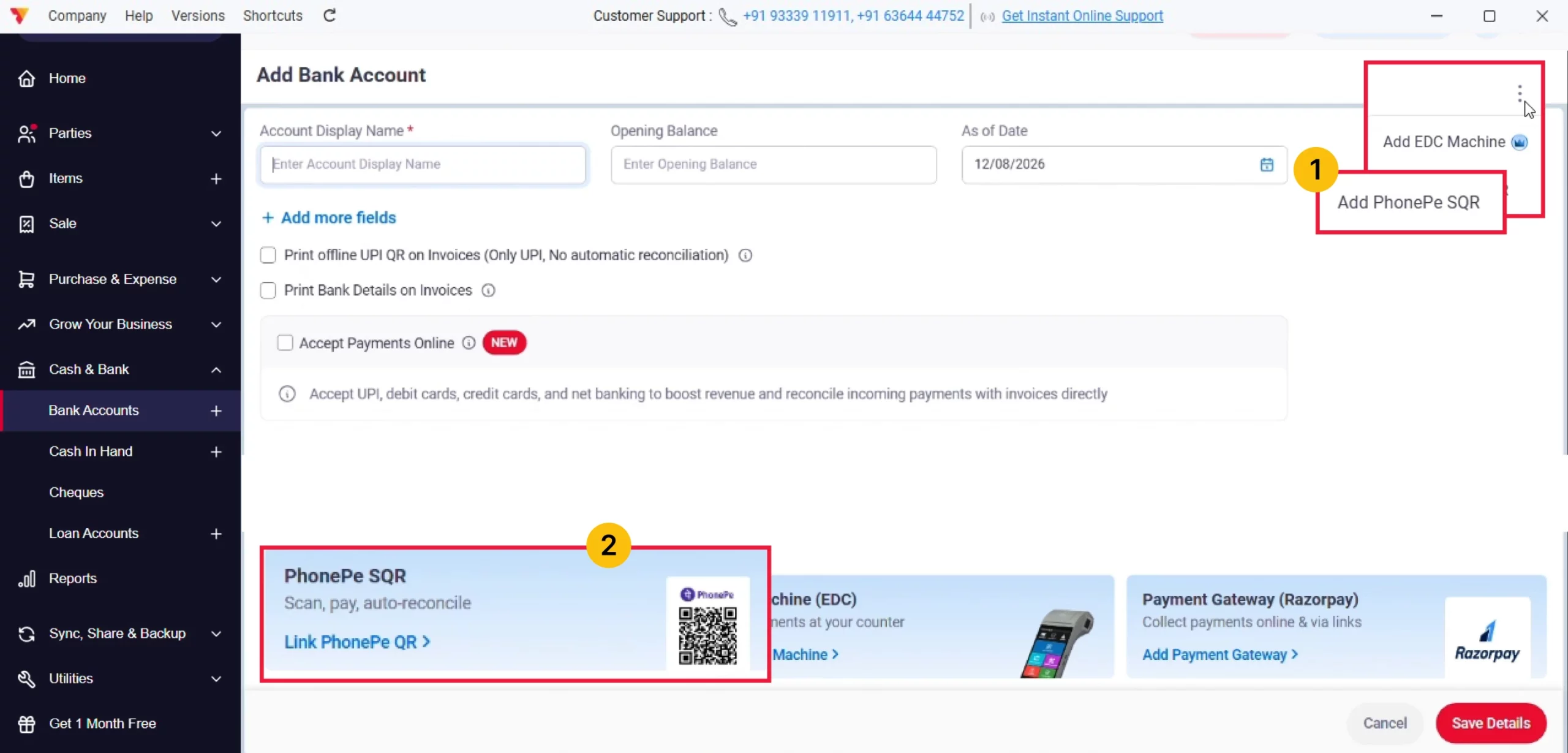The height and width of the screenshot is (753, 1568).
Task: Open the Company menu
Action: point(77,15)
